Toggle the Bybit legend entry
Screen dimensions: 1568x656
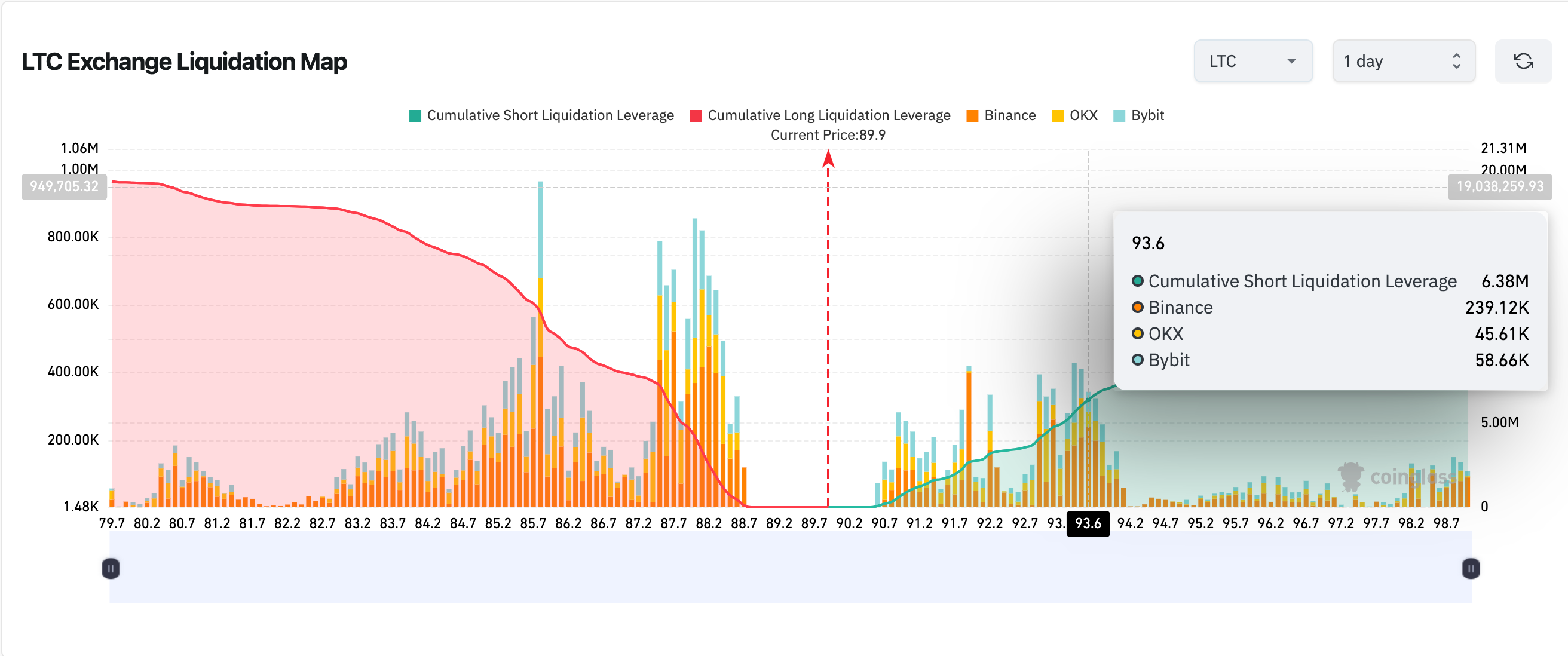pos(1147,116)
